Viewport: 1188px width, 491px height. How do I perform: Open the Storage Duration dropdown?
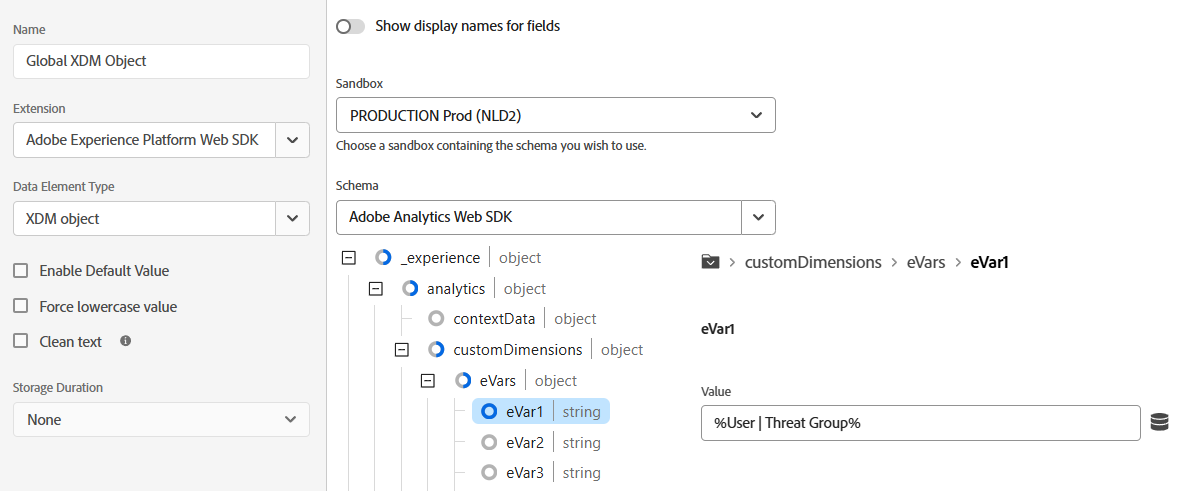161,419
